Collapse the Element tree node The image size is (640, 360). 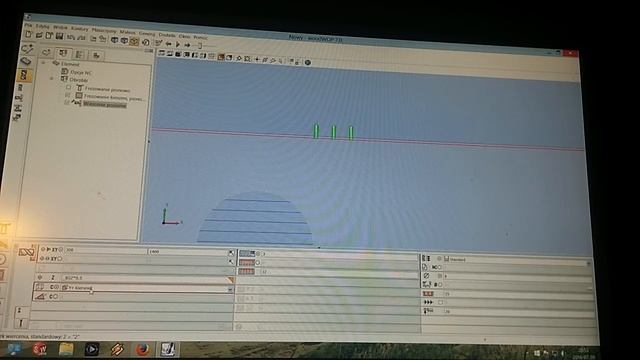(43, 63)
